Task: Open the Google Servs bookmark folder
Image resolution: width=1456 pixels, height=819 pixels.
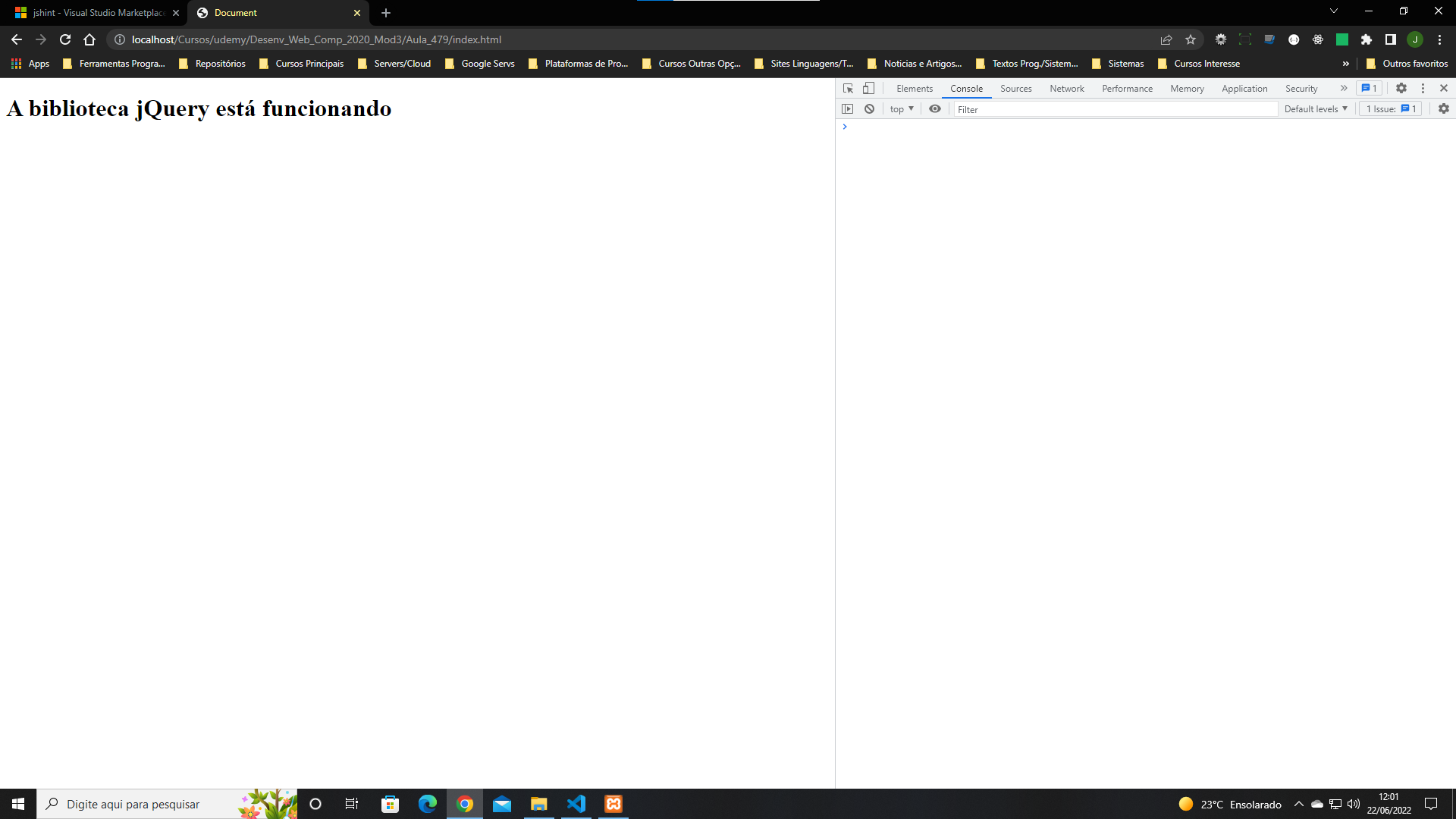Action: [480, 64]
